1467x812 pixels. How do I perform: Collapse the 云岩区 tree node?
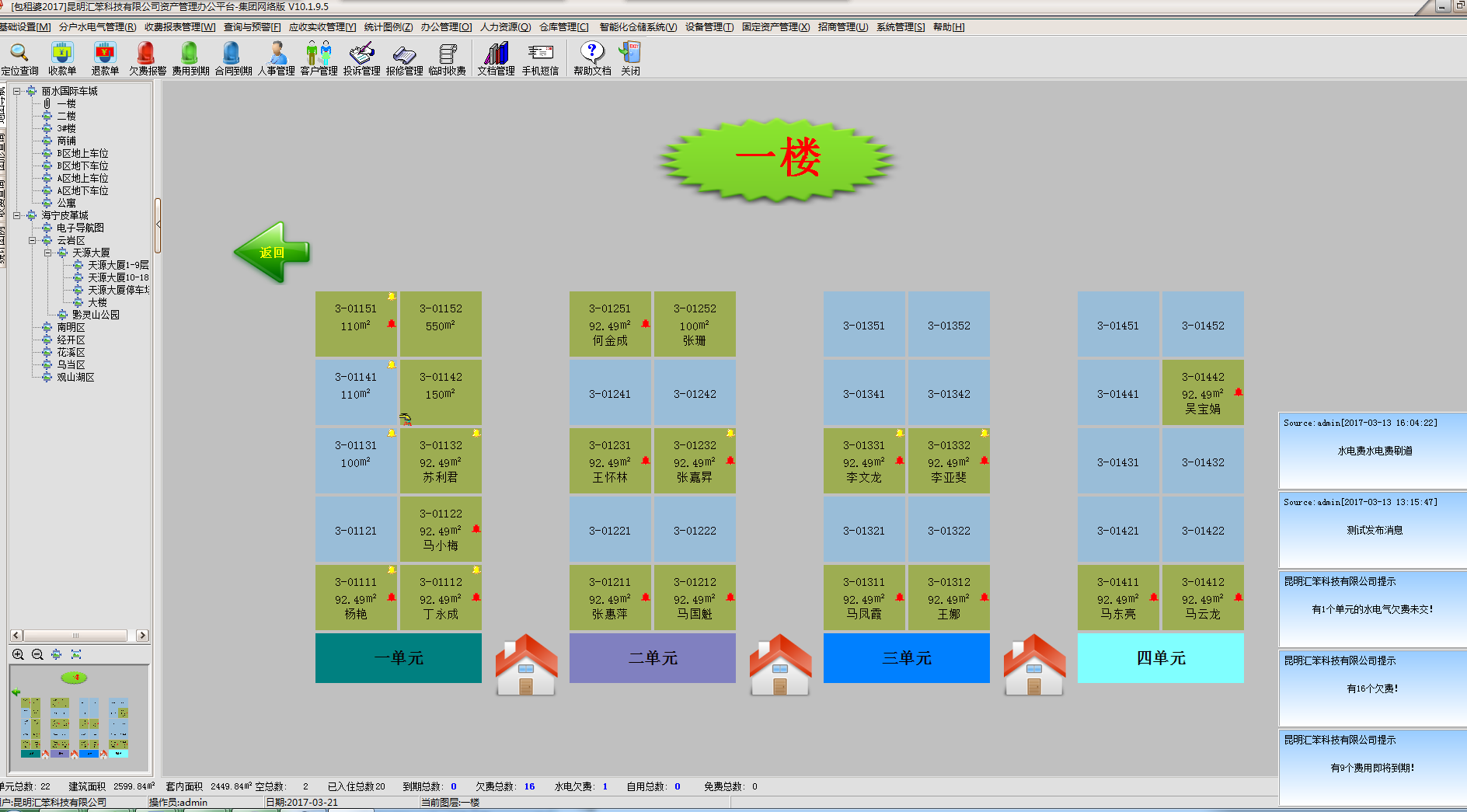[32, 240]
